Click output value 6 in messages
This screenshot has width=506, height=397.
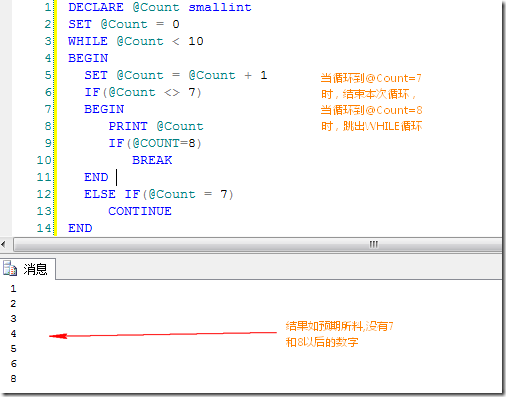point(13,364)
